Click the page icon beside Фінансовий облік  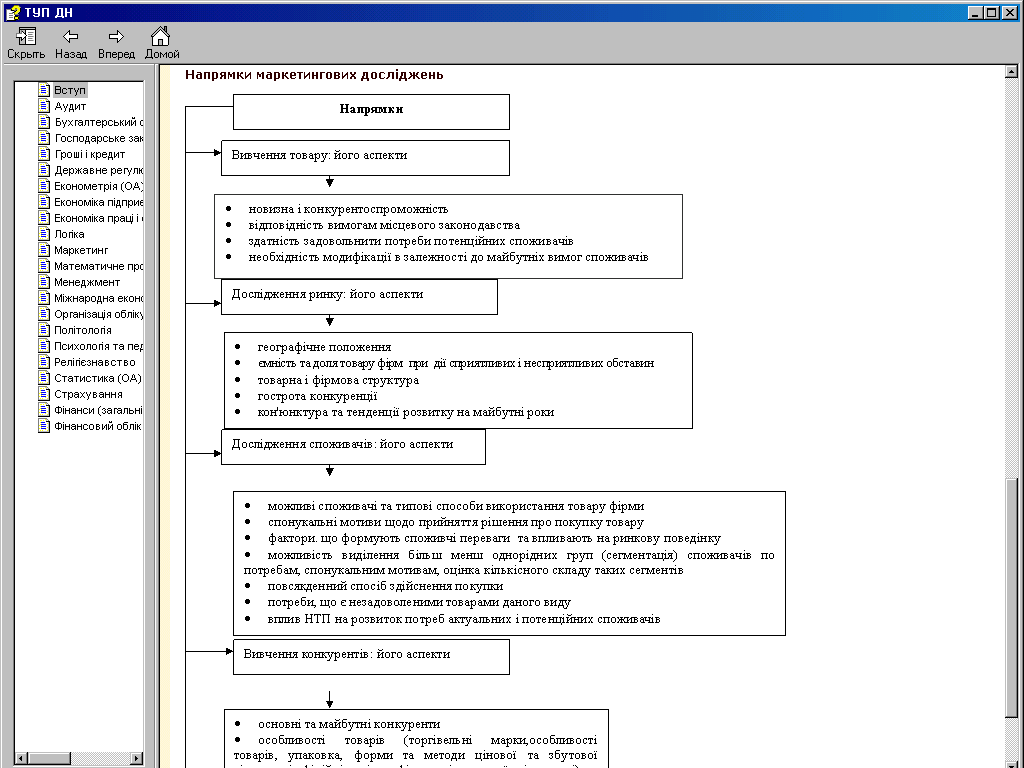(44, 426)
